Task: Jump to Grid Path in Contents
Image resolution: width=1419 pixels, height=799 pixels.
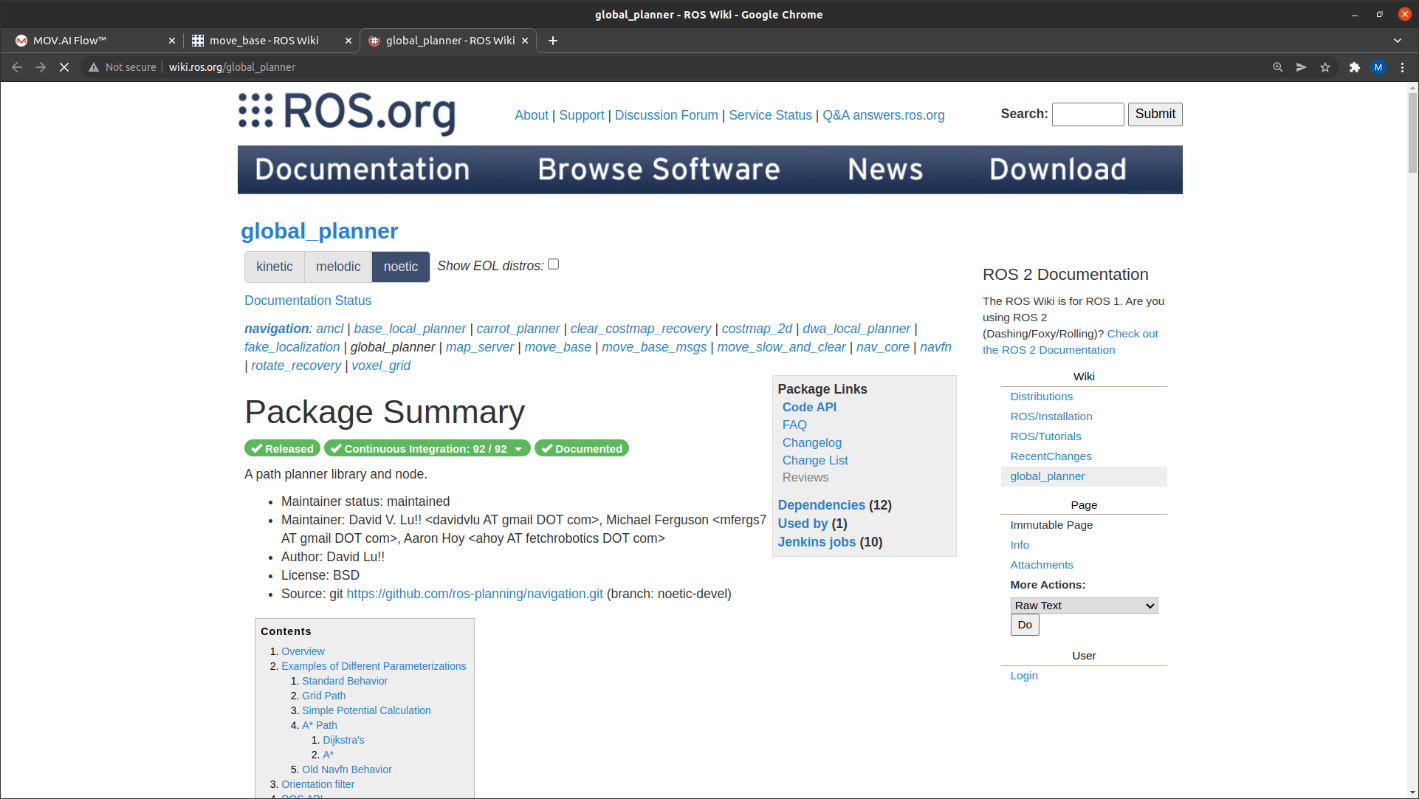Action: [324, 695]
